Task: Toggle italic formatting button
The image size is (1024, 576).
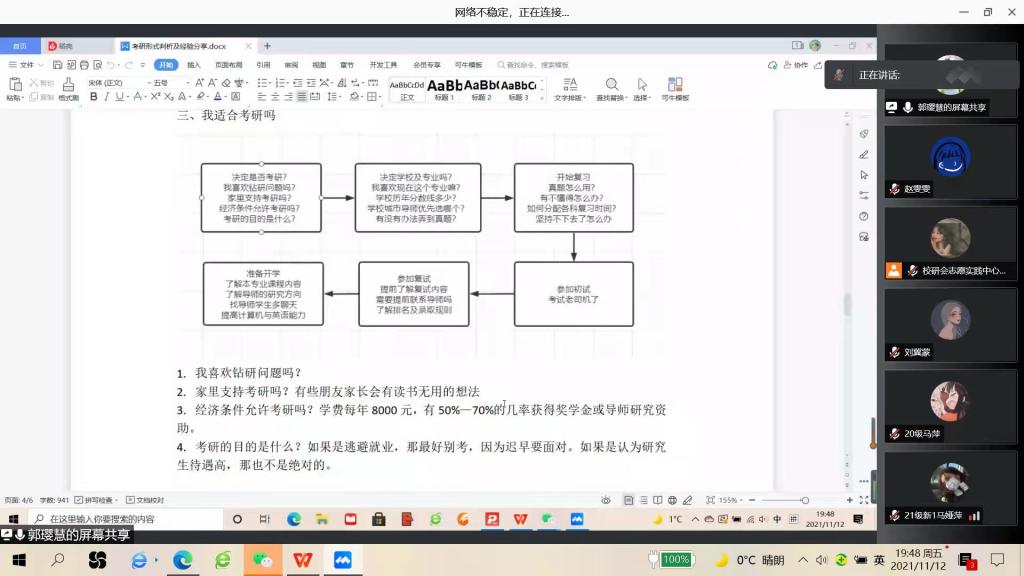Action: [107, 97]
